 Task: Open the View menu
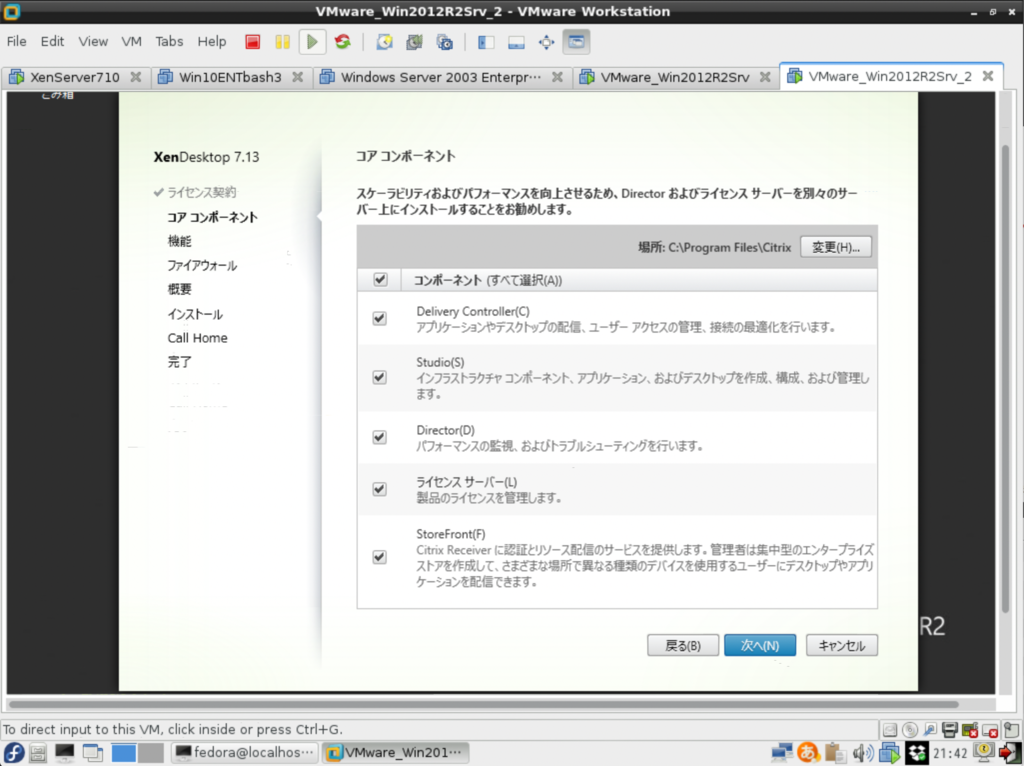click(93, 41)
